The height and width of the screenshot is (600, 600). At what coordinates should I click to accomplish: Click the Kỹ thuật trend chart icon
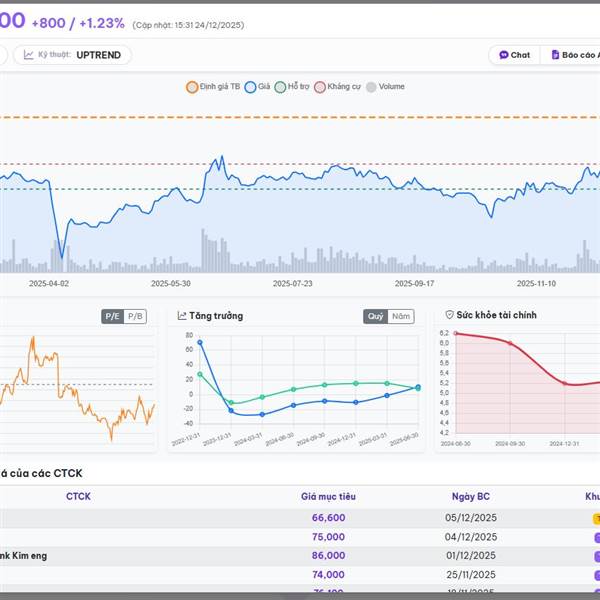29,55
